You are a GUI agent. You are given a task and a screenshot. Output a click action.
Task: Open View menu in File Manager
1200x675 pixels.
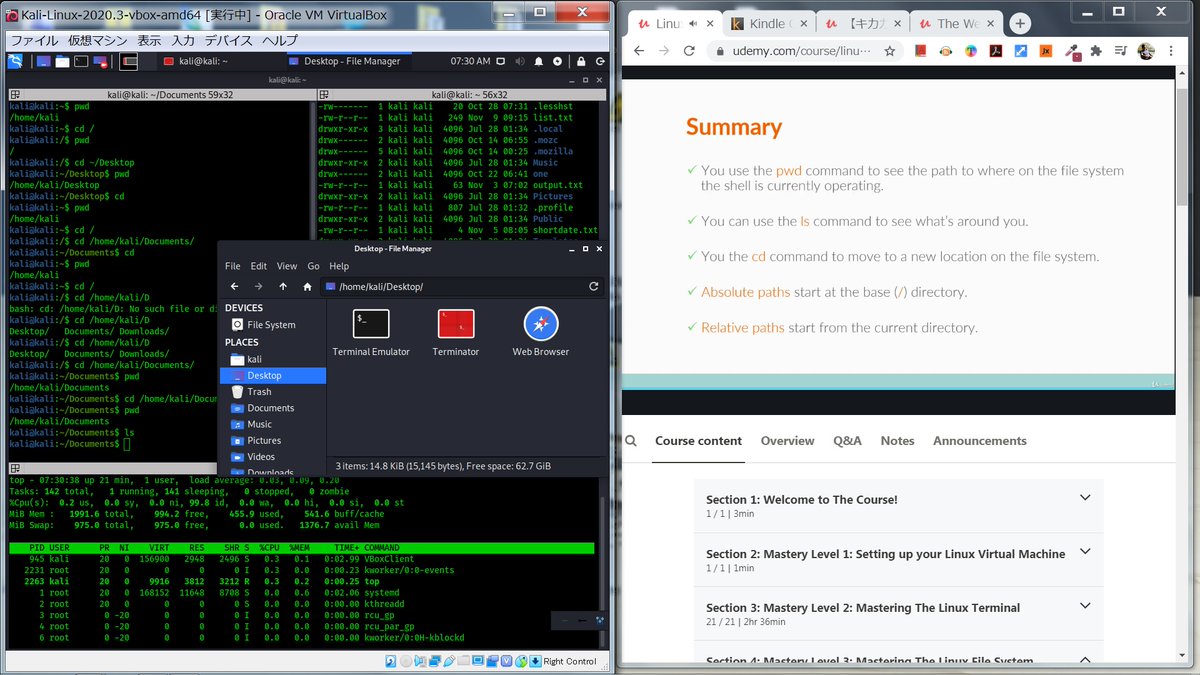(x=287, y=266)
